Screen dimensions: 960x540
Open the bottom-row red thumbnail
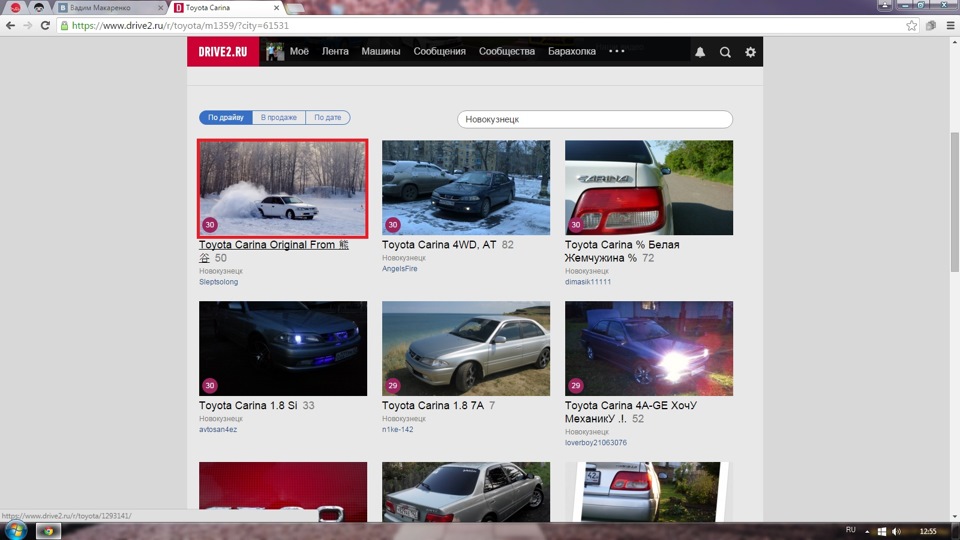point(283,492)
